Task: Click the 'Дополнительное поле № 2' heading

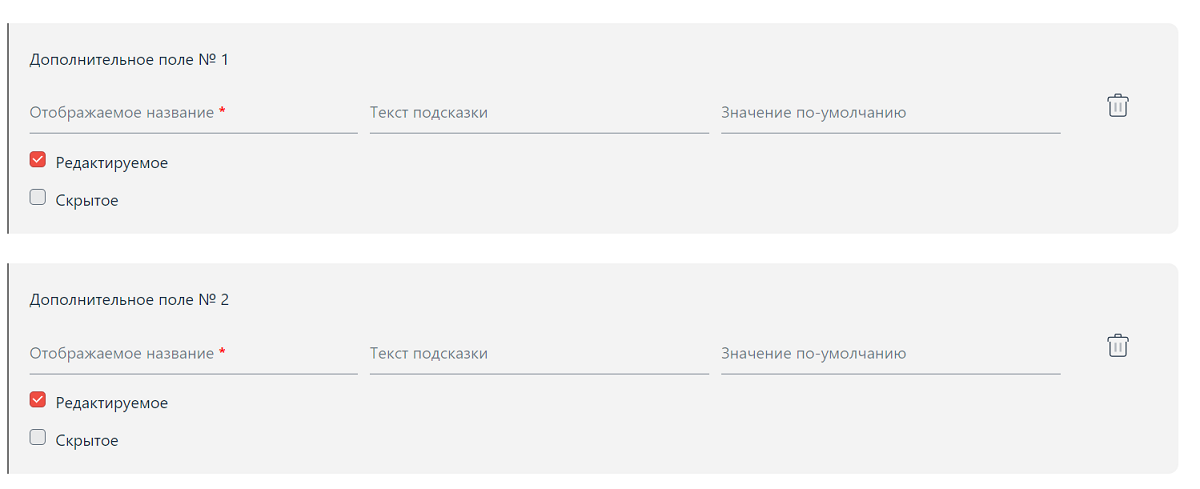Action: [x=129, y=300]
